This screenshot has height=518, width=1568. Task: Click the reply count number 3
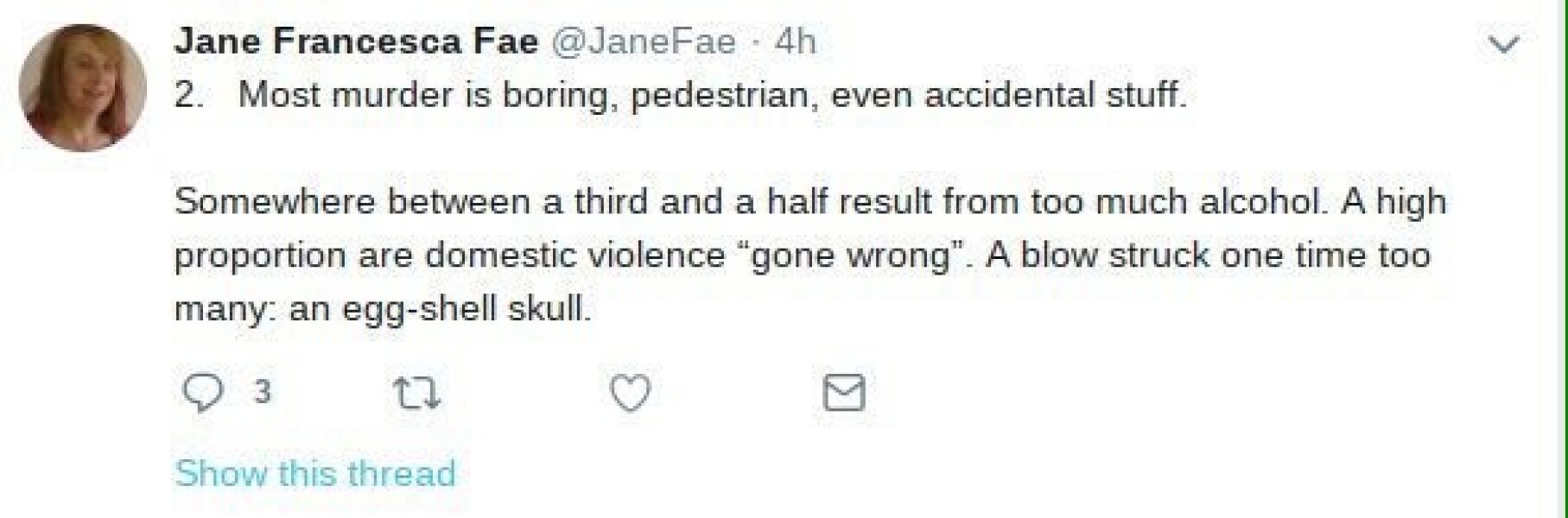click(x=263, y=393)
